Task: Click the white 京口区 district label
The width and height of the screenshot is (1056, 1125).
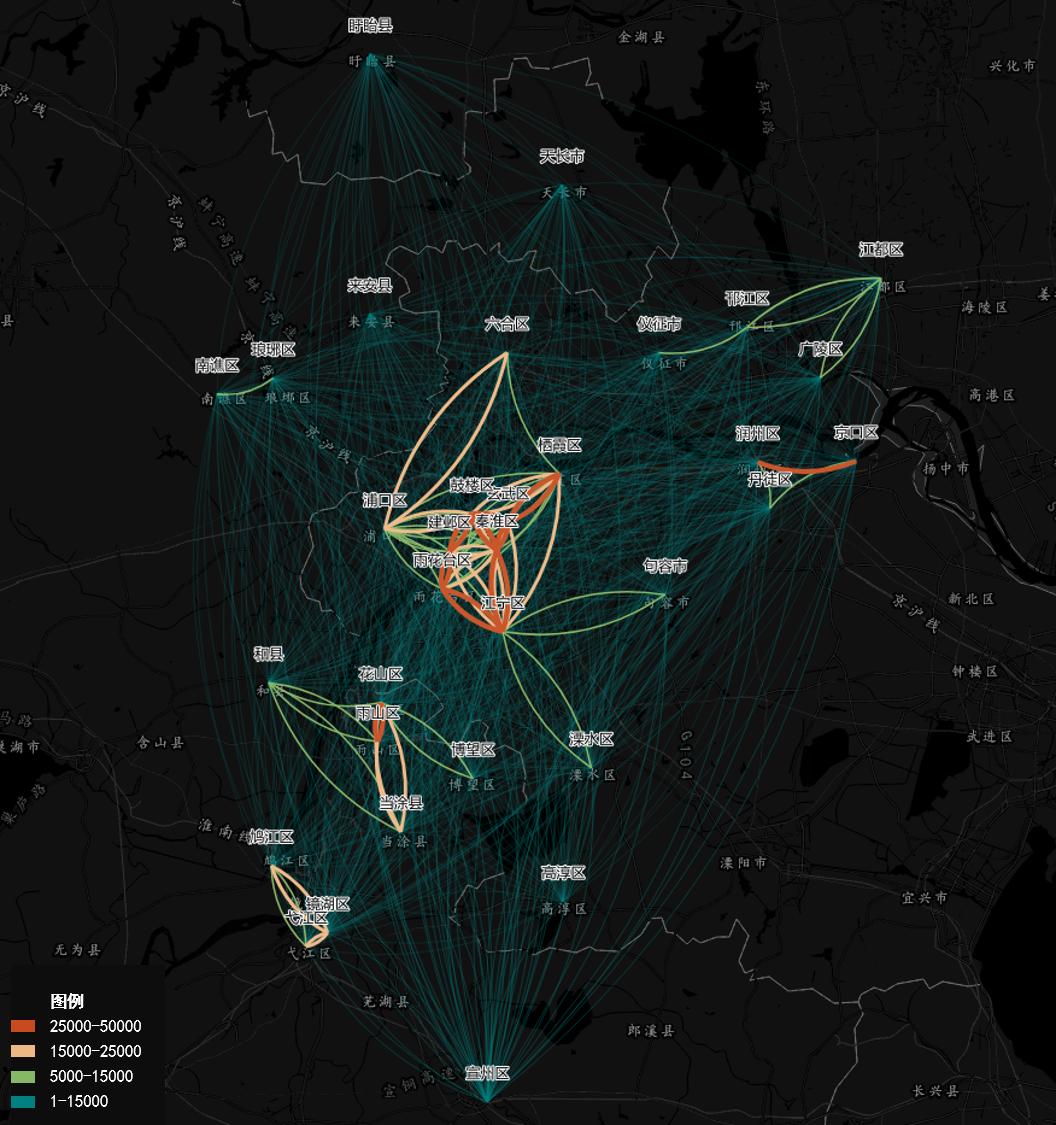Action: click(x=856, y=432)
